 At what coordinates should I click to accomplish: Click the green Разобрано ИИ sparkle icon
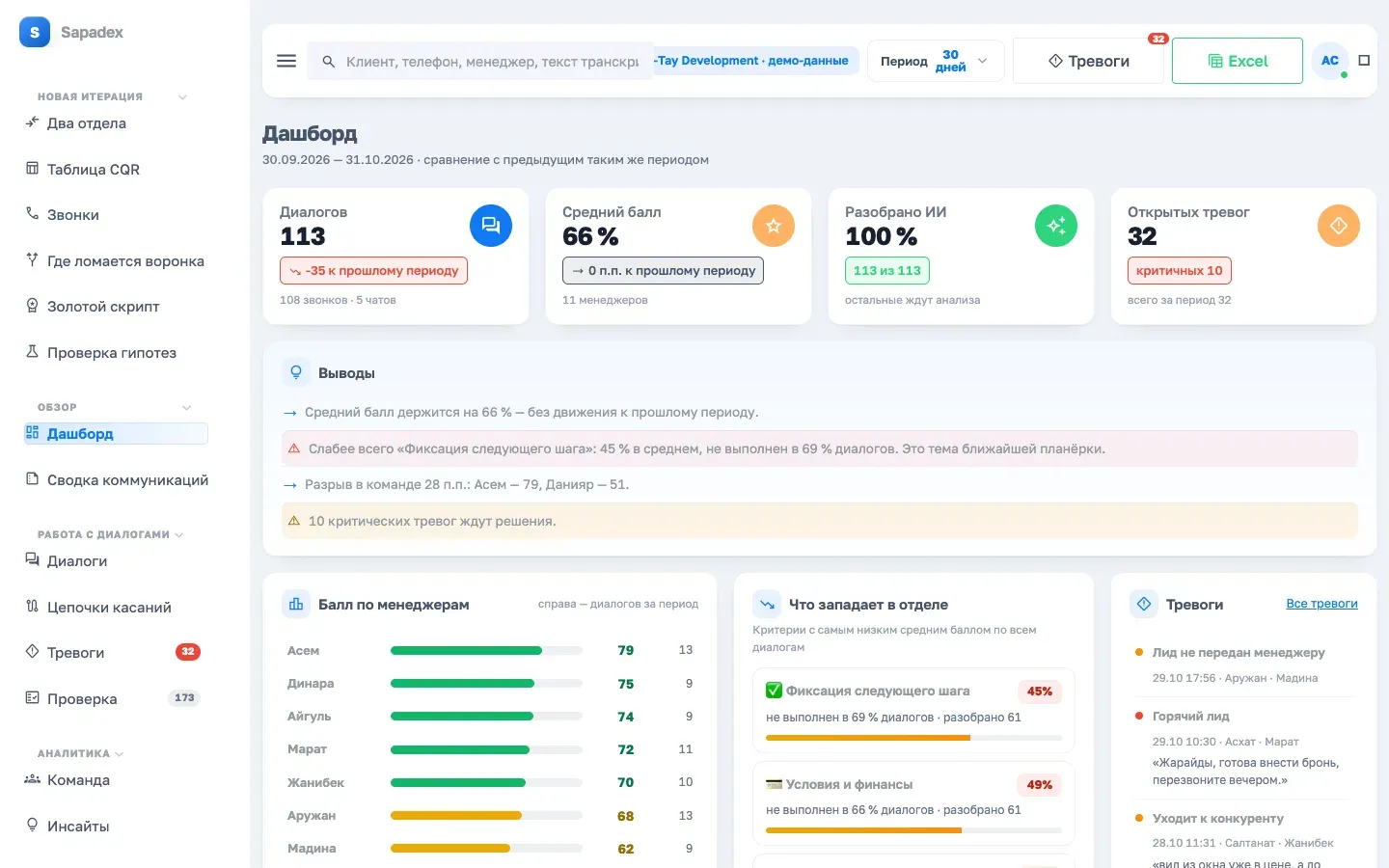point(1056,226)
